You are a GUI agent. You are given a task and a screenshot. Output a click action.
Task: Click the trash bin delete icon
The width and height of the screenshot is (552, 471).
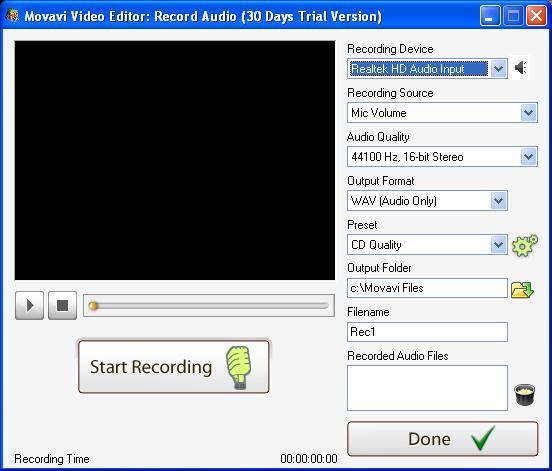[x=525, y=395]
